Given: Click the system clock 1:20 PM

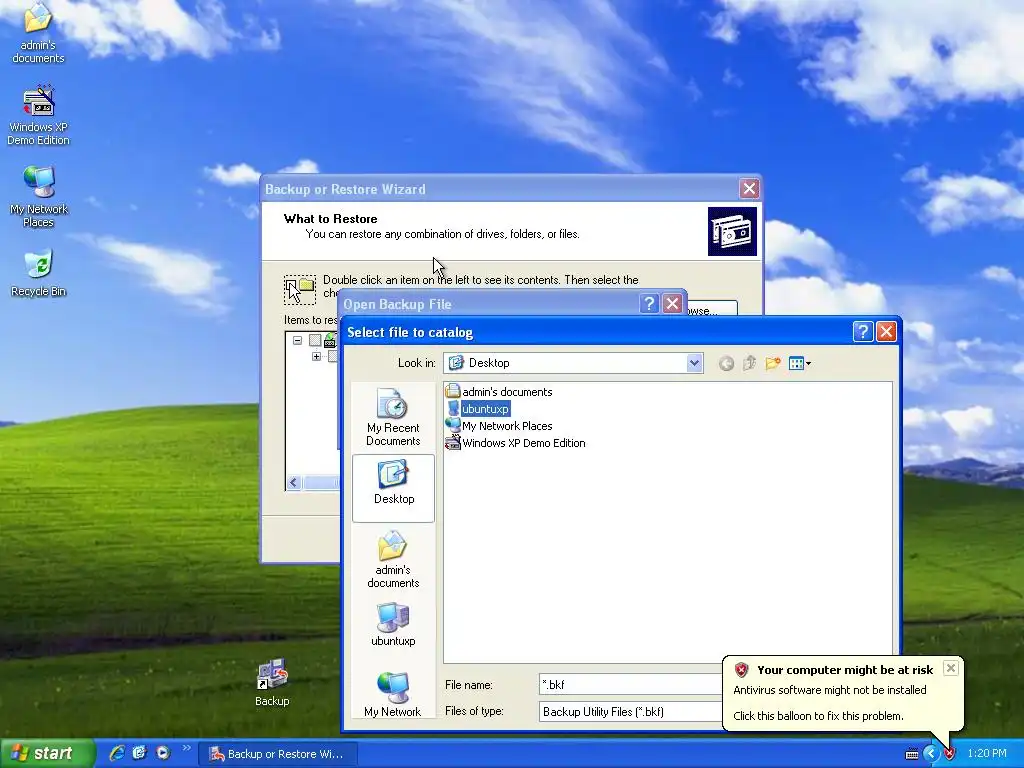Looking at the screenshot, I should coord(987,754).
